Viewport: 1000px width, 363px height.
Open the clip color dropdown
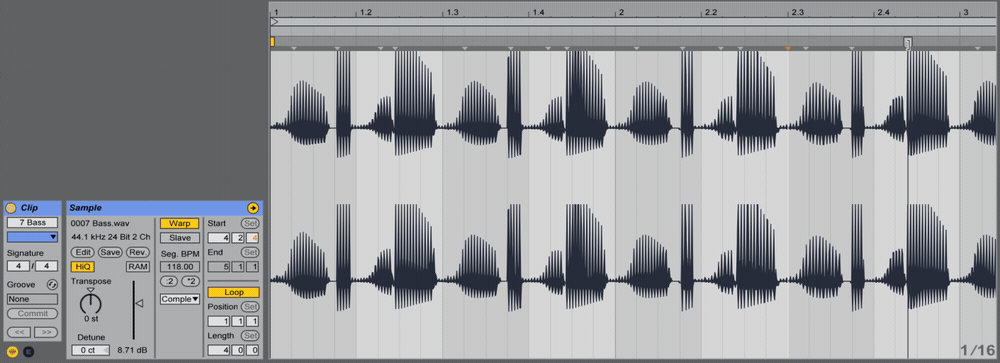tap(32, 237)
